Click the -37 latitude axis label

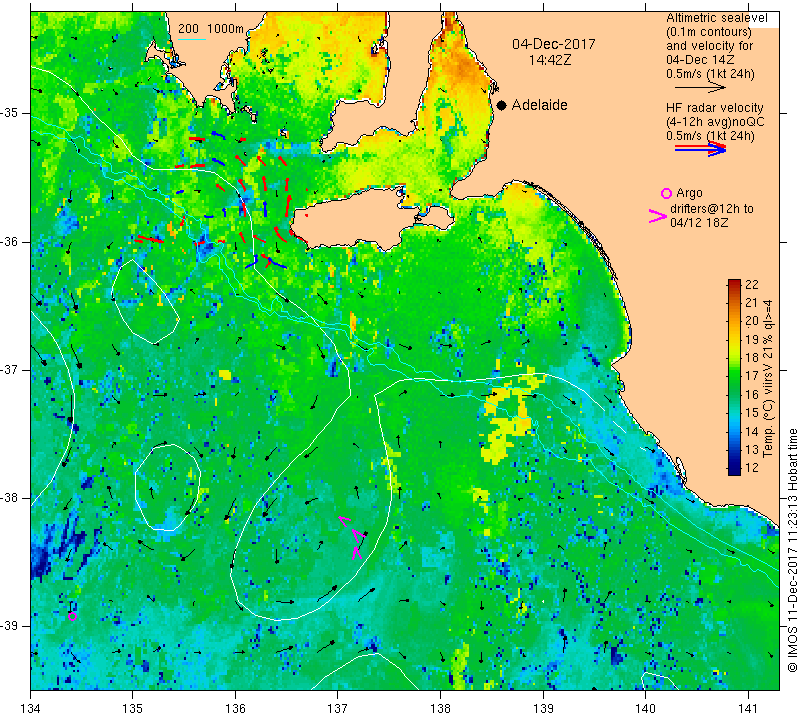point(9,369)
